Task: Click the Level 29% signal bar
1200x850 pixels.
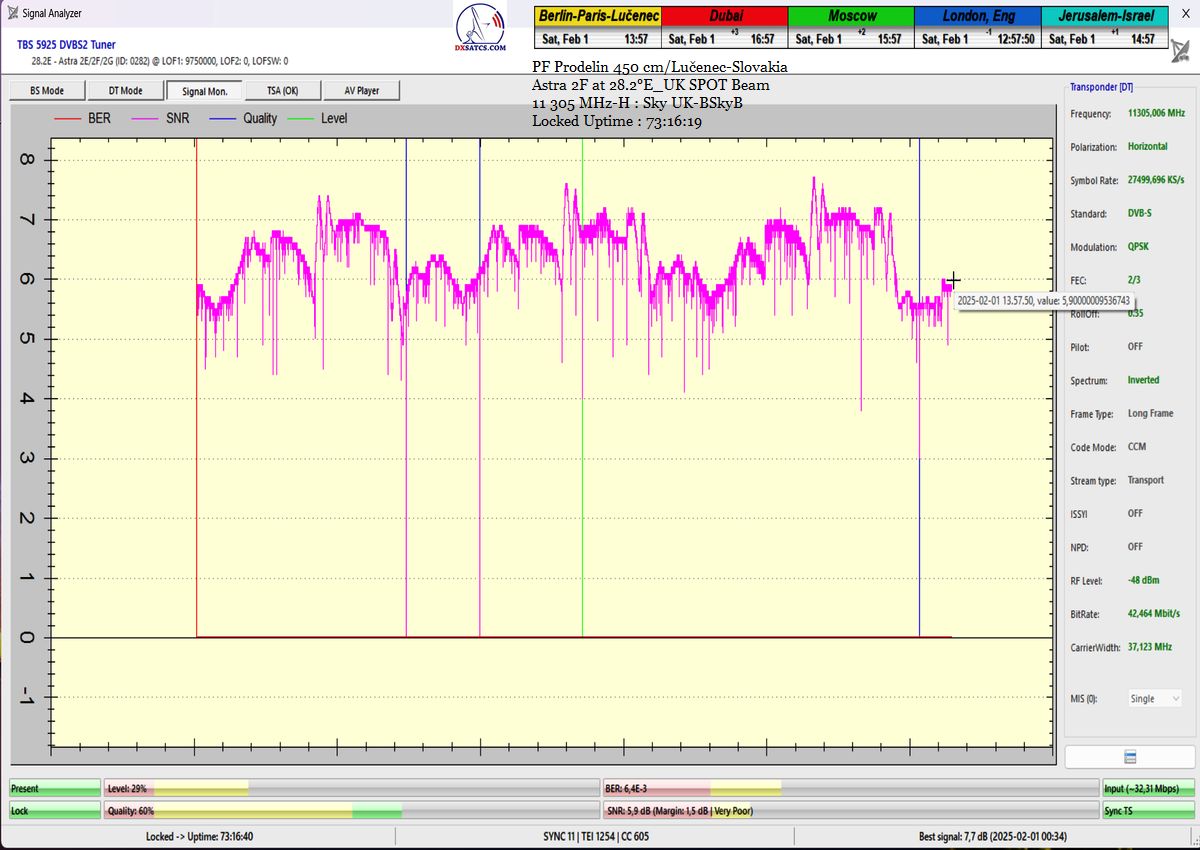Action: [350, 788]
